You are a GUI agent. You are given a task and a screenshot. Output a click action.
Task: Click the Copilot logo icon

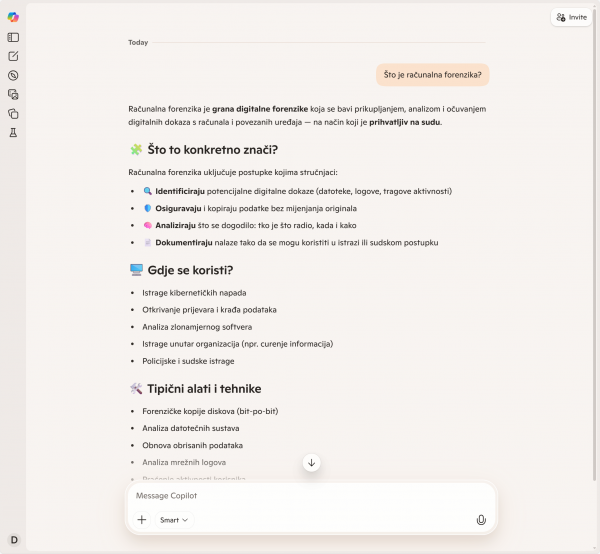(13, 17)
